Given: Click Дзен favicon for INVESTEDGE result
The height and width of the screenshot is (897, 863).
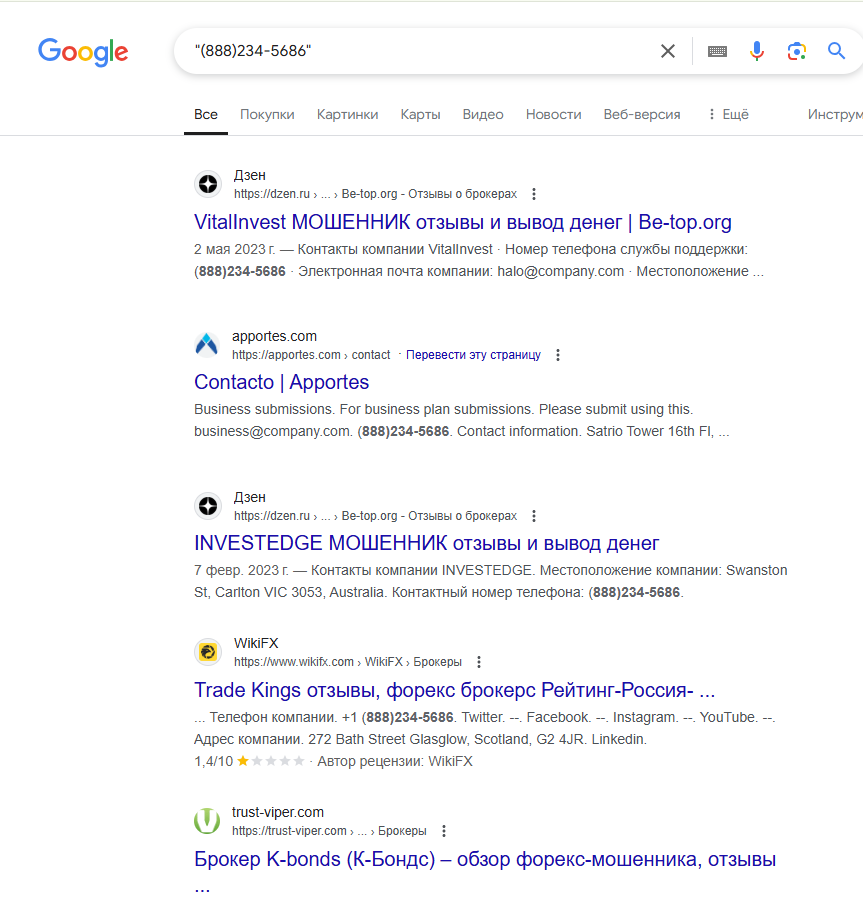Looking at the screenshot, I should (208, 506).
